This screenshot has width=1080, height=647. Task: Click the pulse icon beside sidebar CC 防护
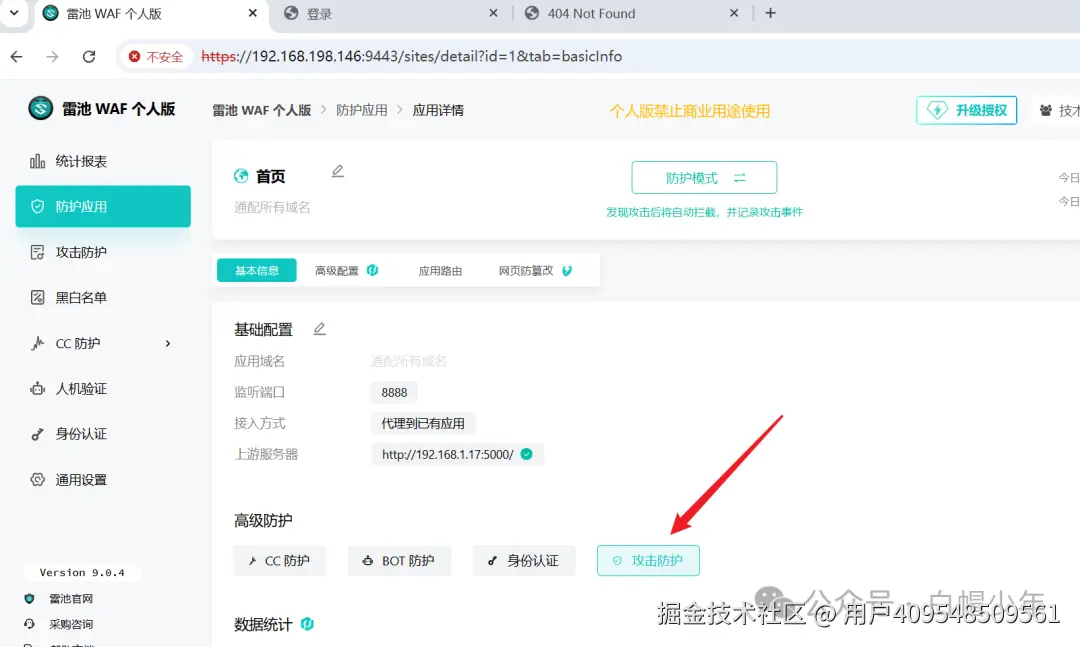37,343
